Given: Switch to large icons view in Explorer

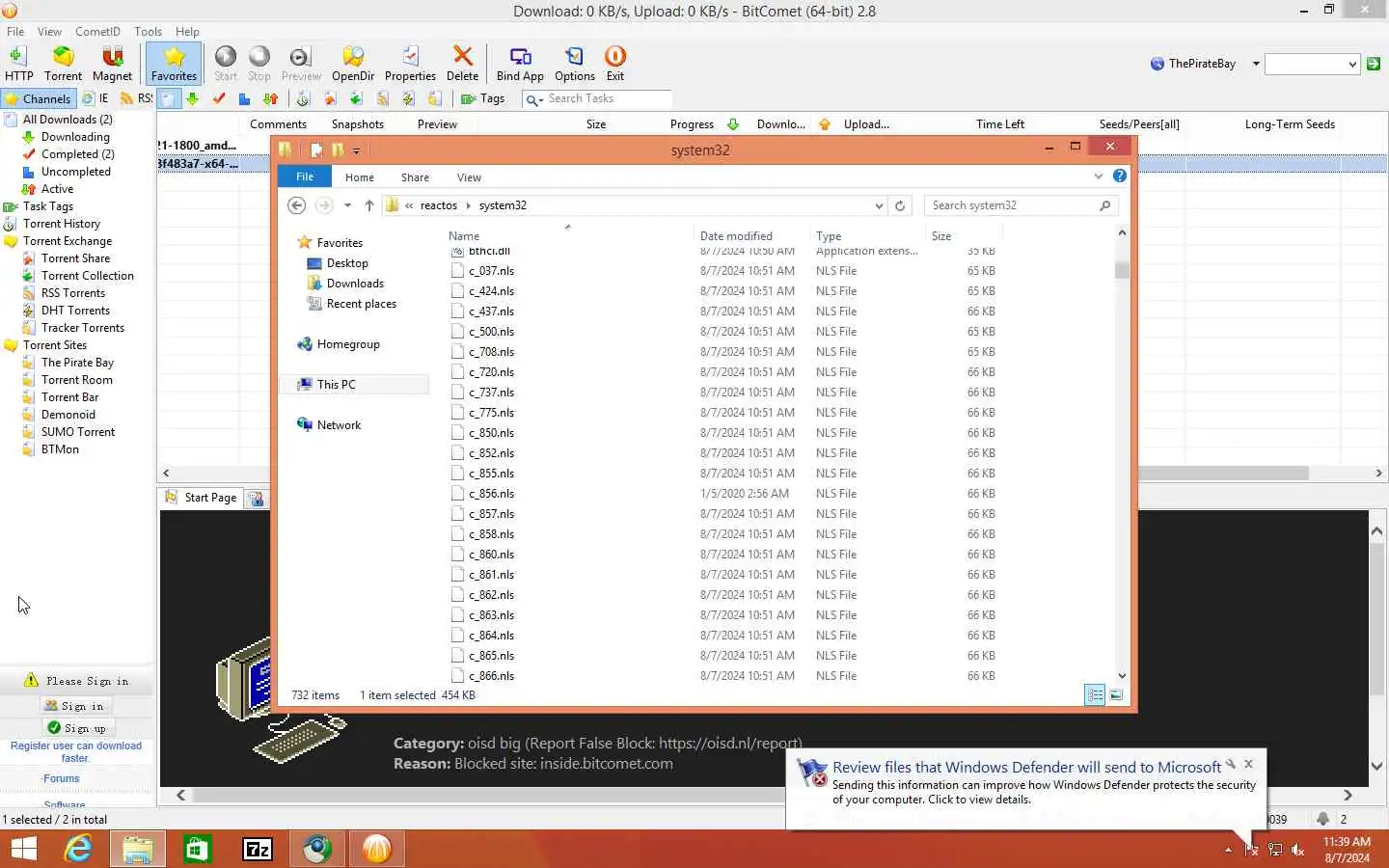Looking at the screenshot, I should pyautogui.click(x=1116, y=694).
